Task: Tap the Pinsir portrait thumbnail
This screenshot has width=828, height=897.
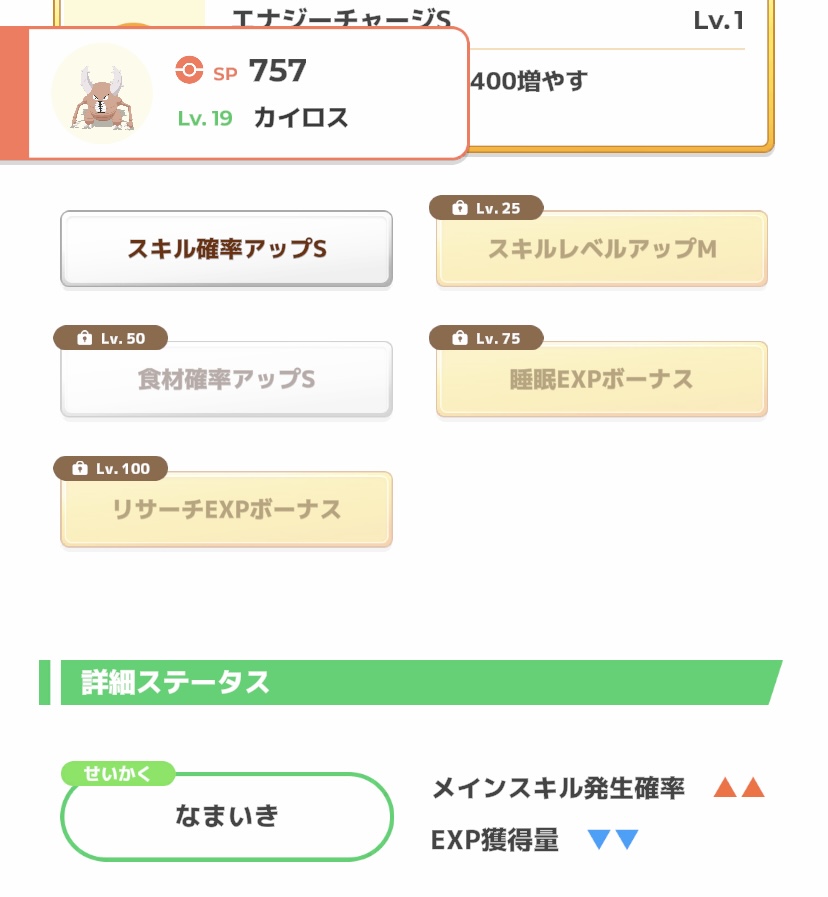Action: click(x=101, y=93)
